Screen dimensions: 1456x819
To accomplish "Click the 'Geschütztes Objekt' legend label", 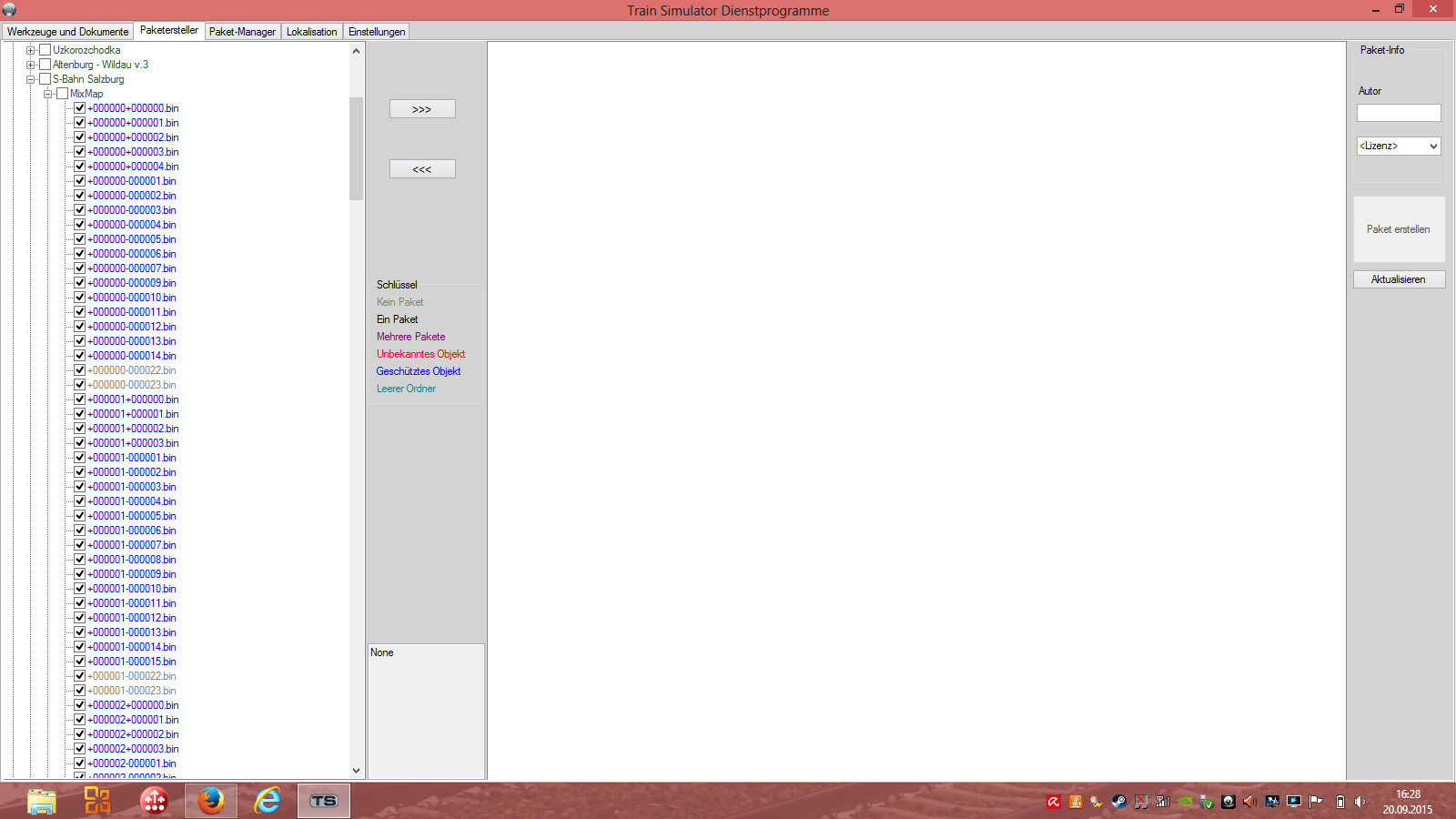I will coord(419,371).
